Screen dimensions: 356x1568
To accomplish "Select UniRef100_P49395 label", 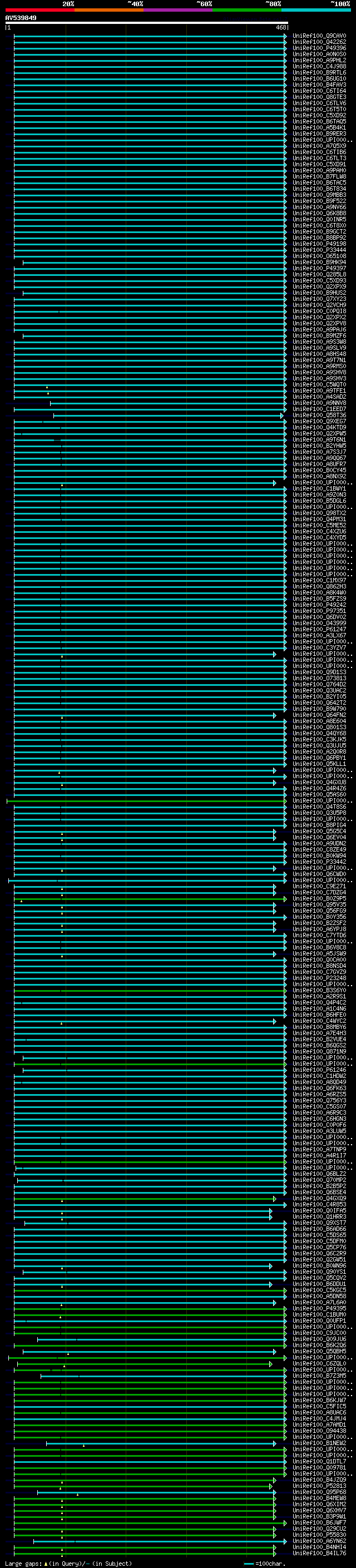I will 319,1309.
